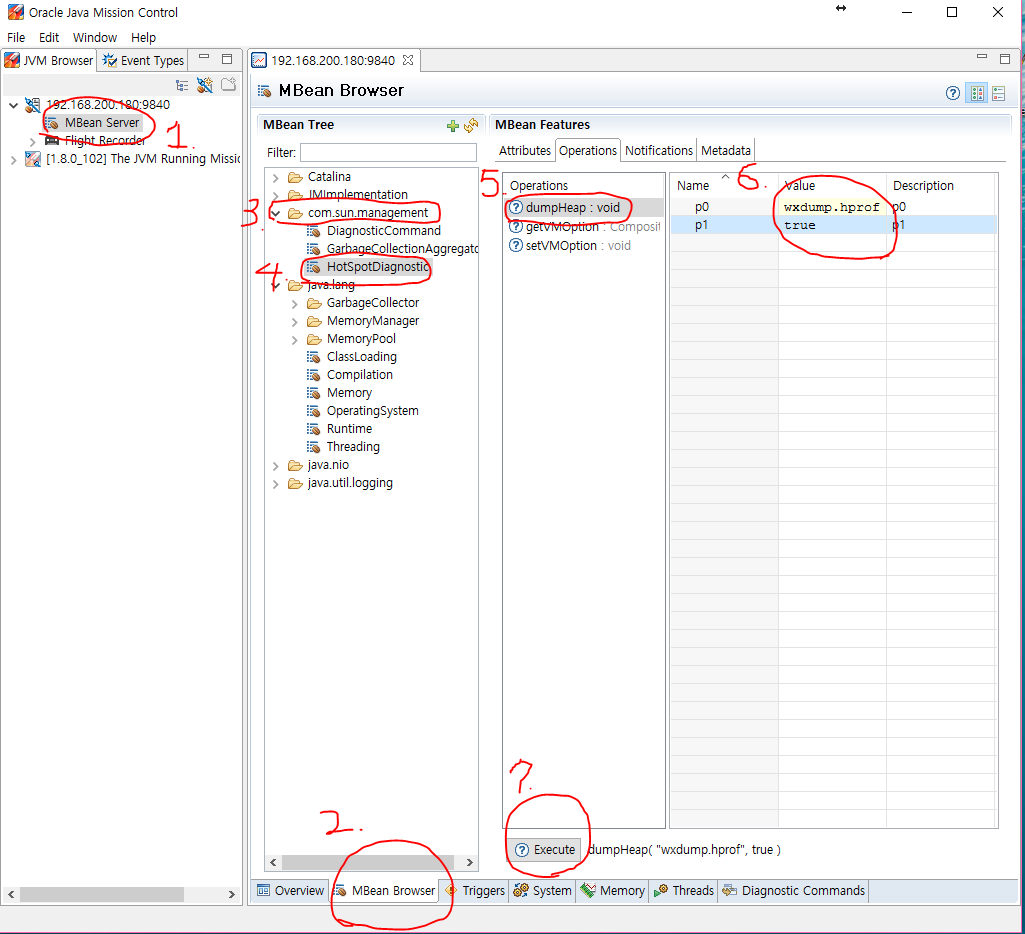The height and width of the screenshot is (934, 1025).
Task: Expand the Catalina folder
Action: coord(275,178)
